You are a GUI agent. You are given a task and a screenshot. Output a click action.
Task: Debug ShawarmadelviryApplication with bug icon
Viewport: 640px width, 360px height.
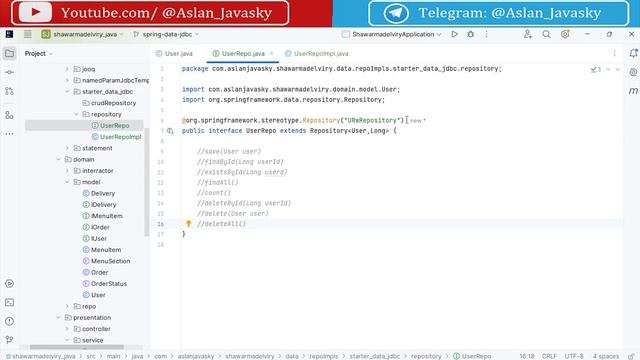(x=471, y=34)
